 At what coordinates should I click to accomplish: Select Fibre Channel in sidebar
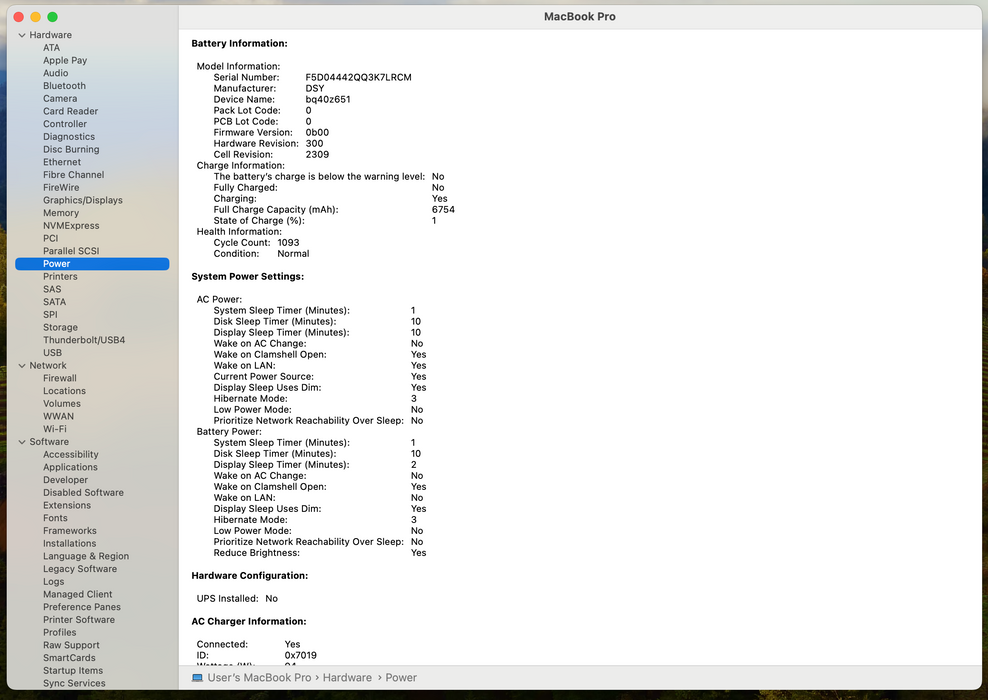tap(74, 175)
